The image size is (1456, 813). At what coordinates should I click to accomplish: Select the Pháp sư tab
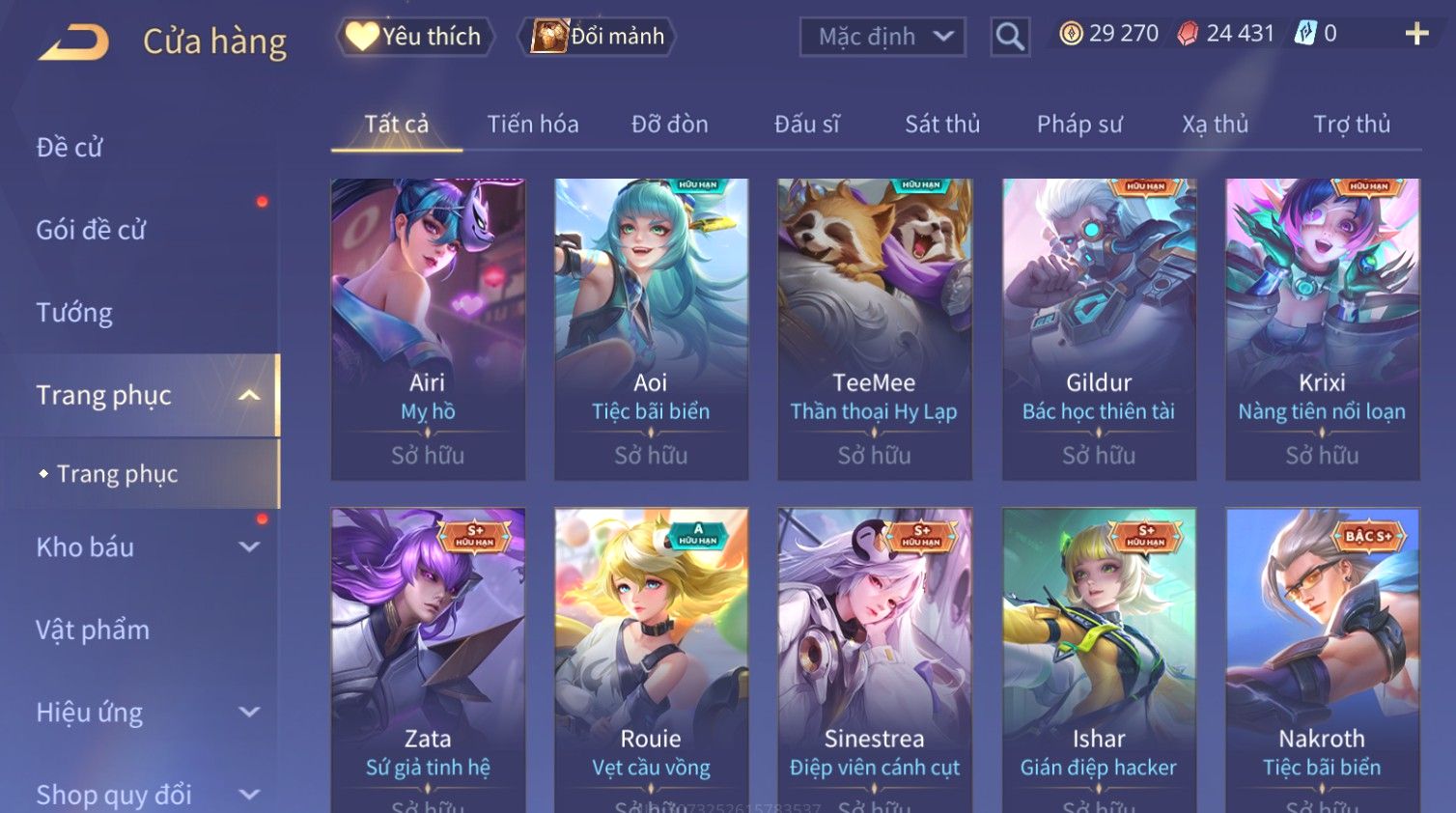(1079, 125)
